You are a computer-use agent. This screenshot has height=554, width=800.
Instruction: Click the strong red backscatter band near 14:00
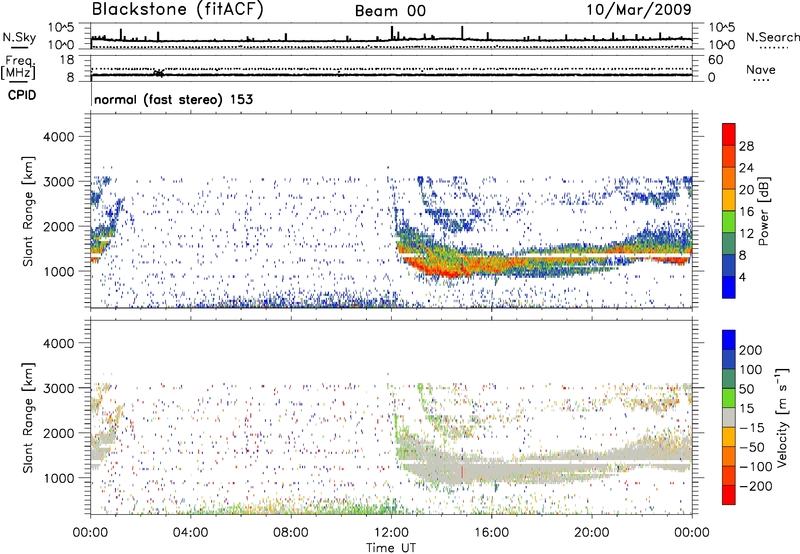tap(444, 268)
